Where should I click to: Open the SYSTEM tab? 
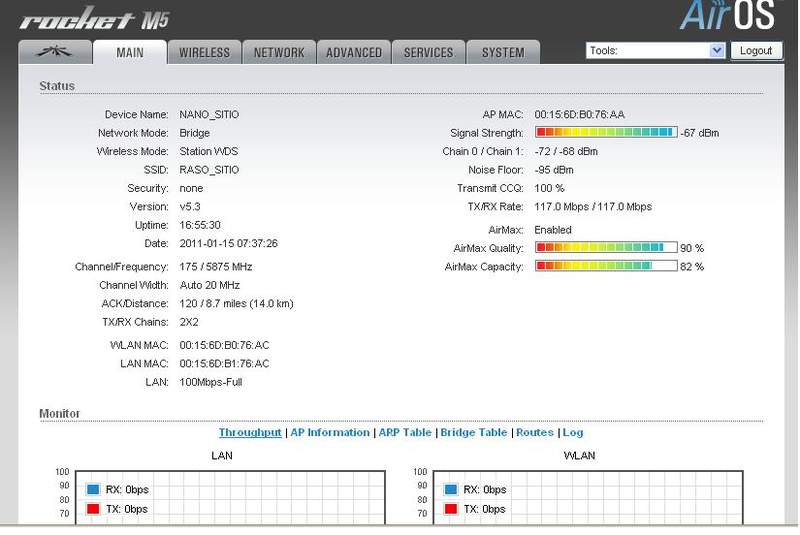click(x=502, y=53)
